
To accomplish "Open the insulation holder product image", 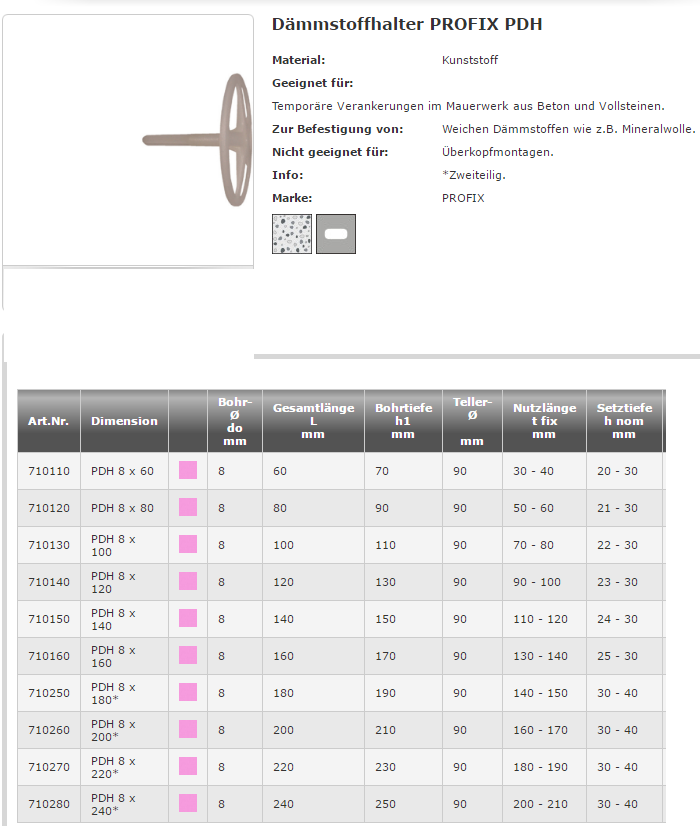I will coord(128,140).
